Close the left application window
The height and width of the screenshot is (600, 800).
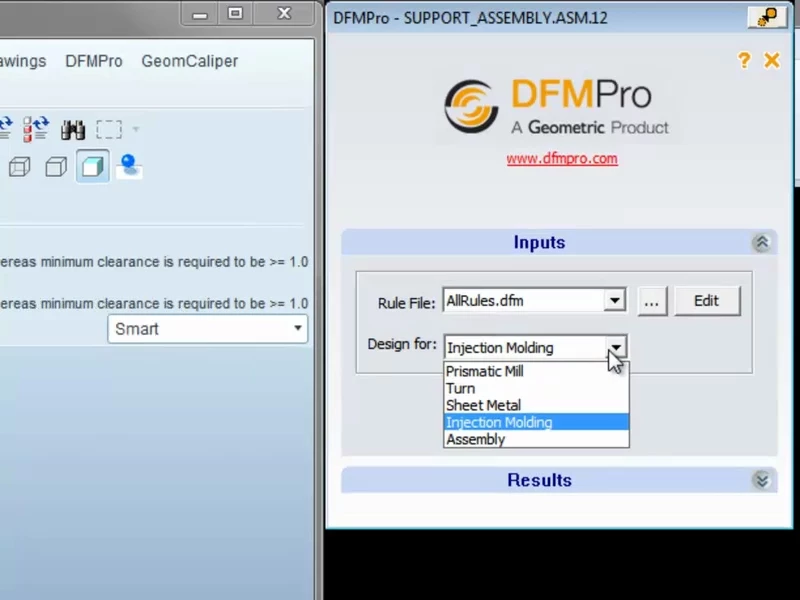pos(284,14)
